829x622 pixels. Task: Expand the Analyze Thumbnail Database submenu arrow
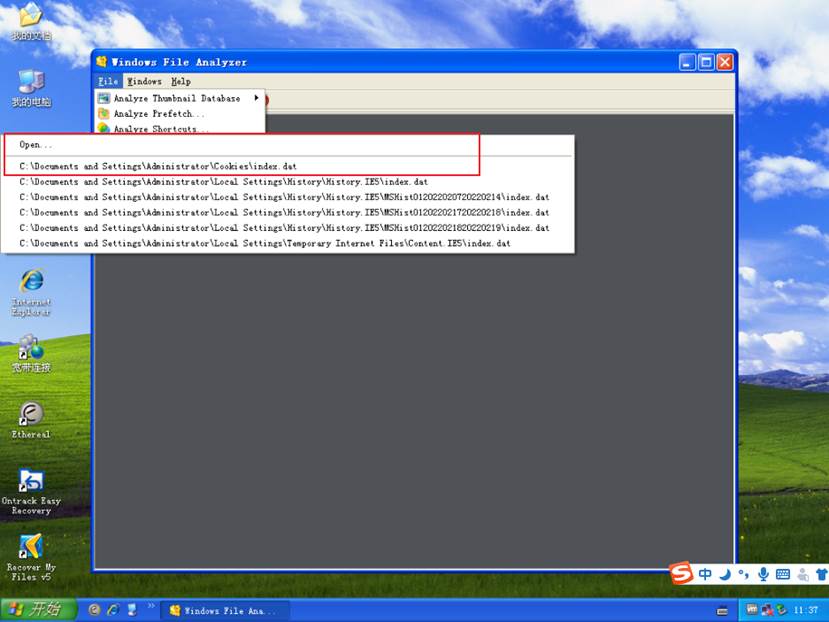tap(256, 98)
